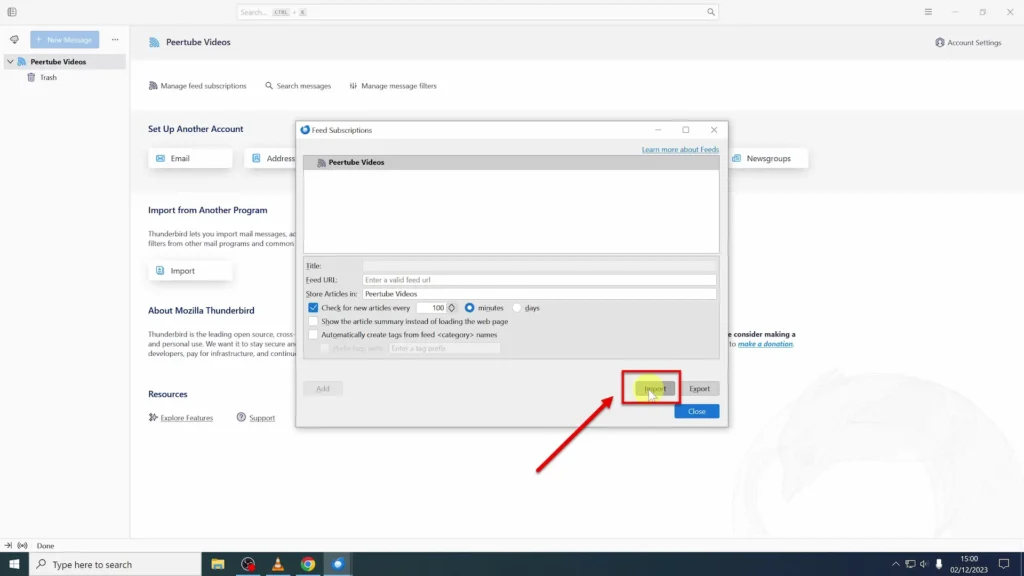Collapse the Peertube Videos account tree
Screen dimensions: 1024x576
click(x=10, y=61)
